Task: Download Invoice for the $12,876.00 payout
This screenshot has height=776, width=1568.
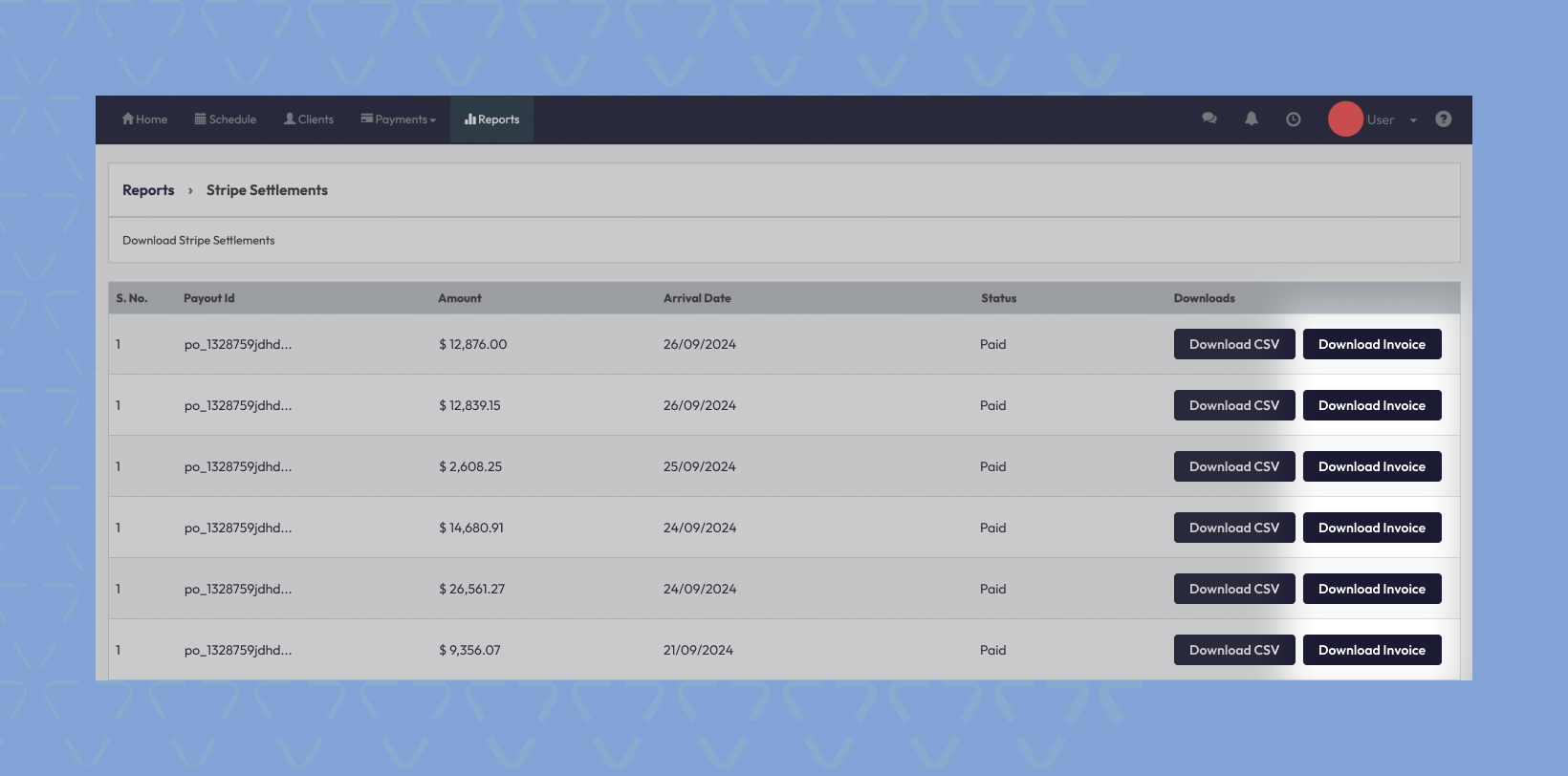Action: (x=1371, y=344)
